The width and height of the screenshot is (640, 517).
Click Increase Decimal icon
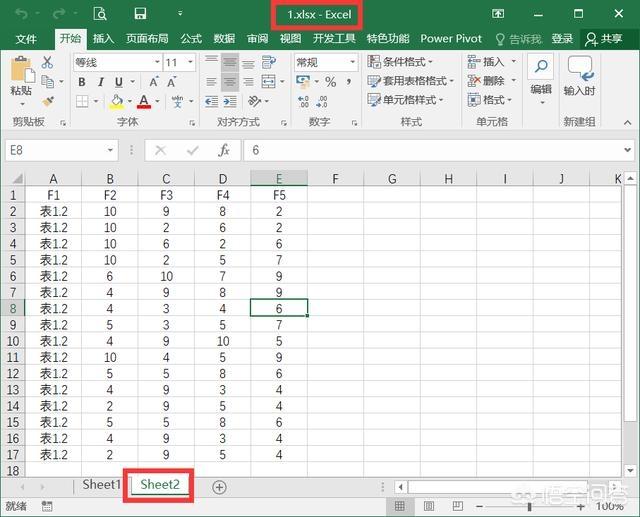303,101
